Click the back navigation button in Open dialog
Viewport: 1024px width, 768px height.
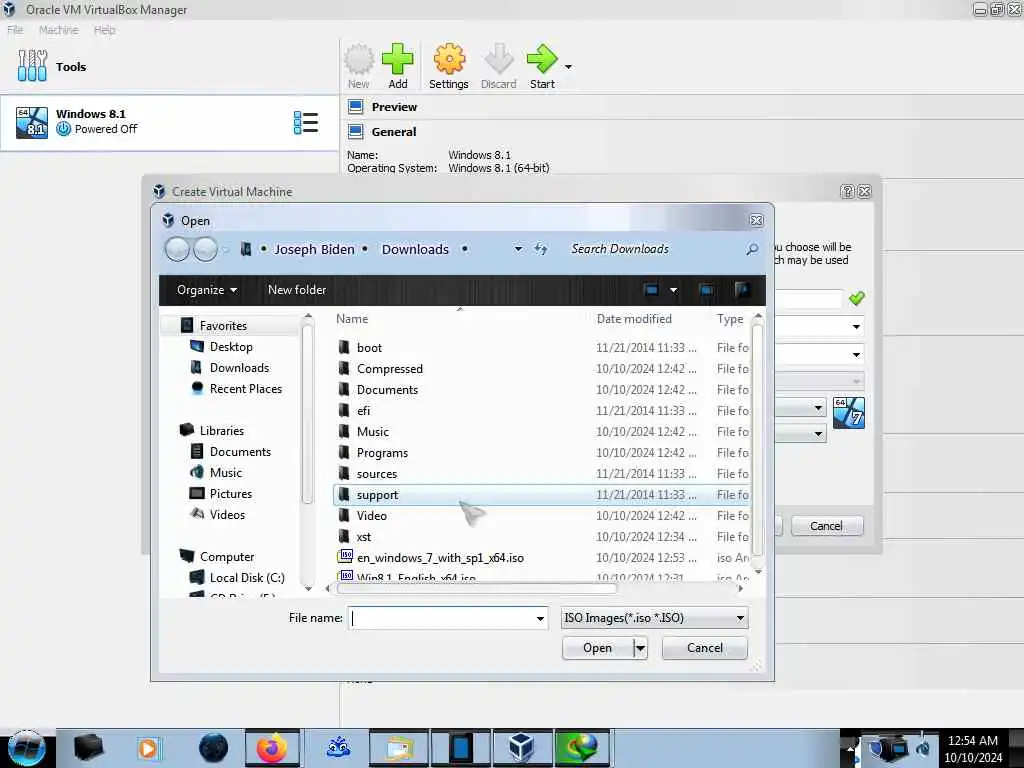click(177, 249)
